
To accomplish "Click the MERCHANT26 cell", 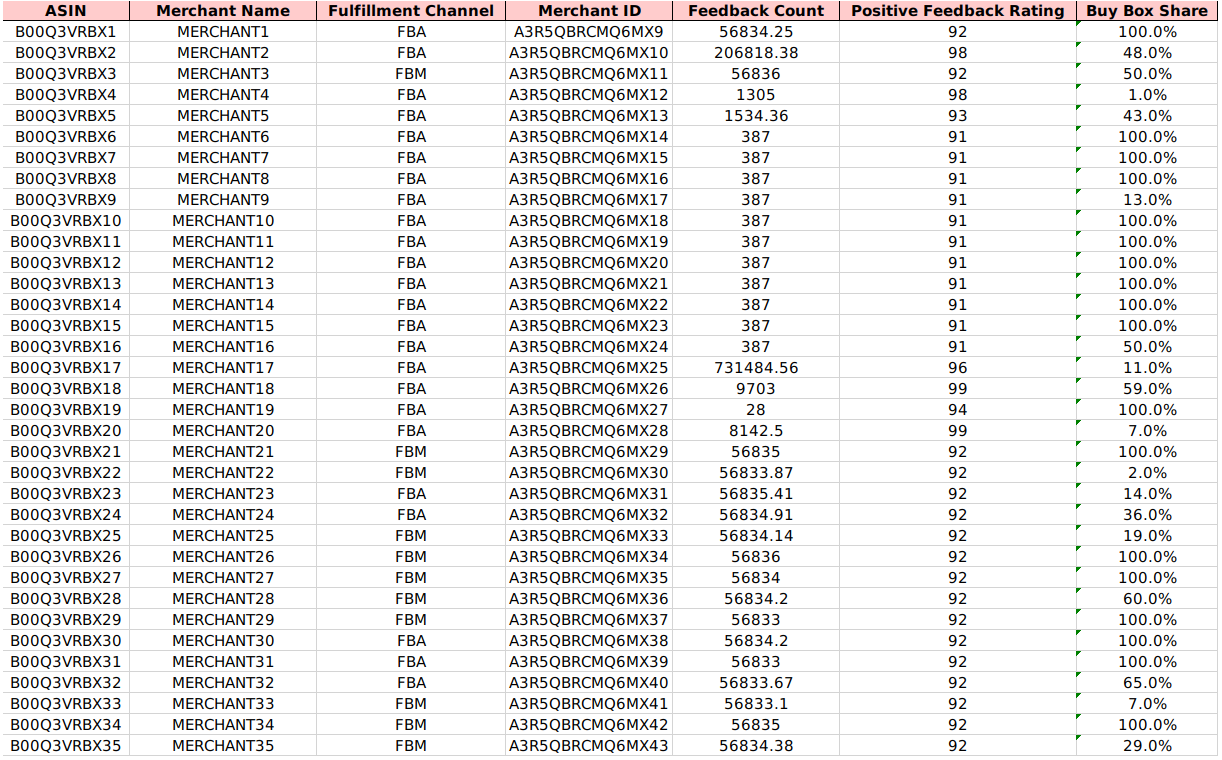I will point(224,557).
